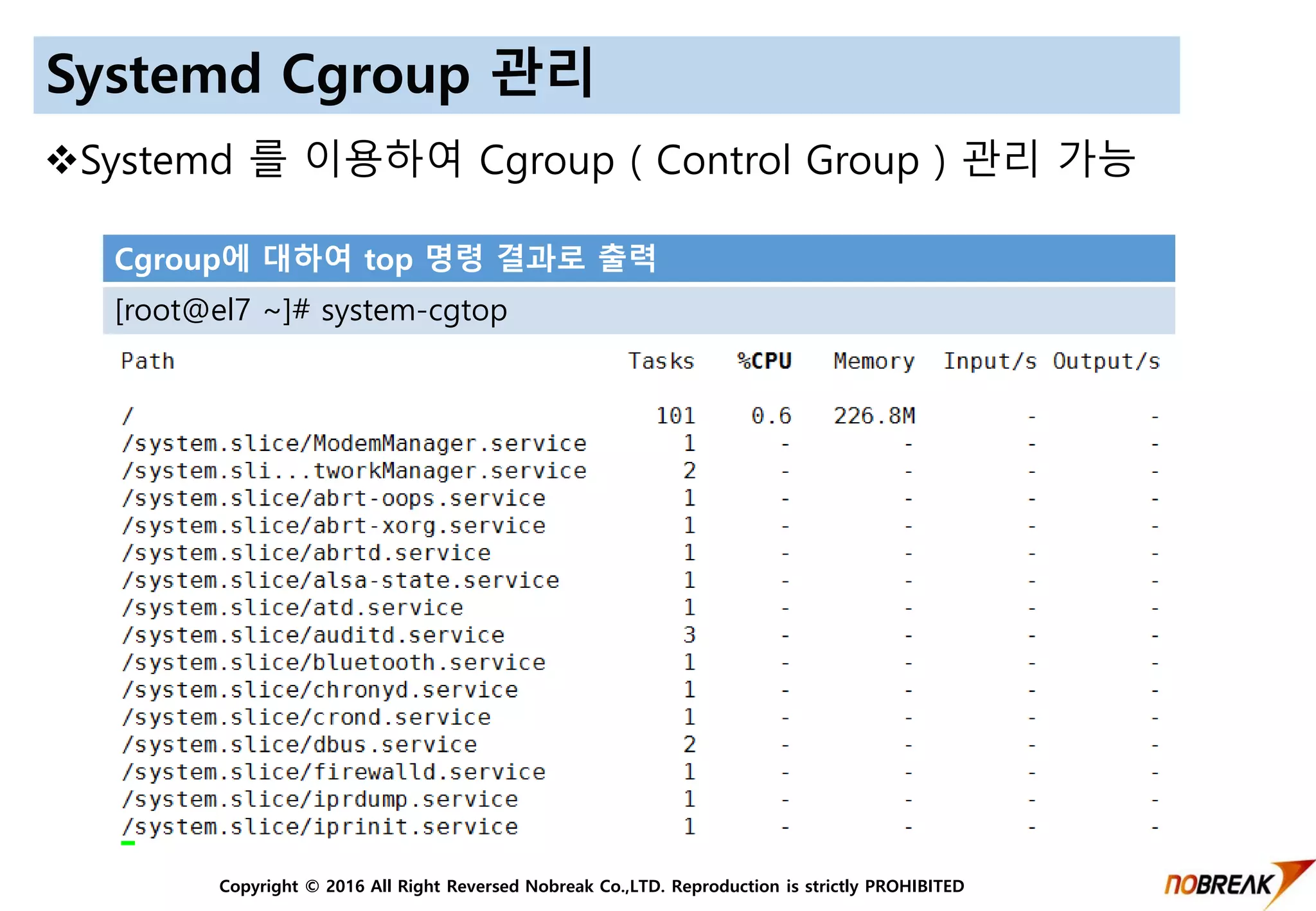Image resolution: width=1316 pixels, height=911 pixels.
Task: Click the tasks value '101'
Action: 675,416
